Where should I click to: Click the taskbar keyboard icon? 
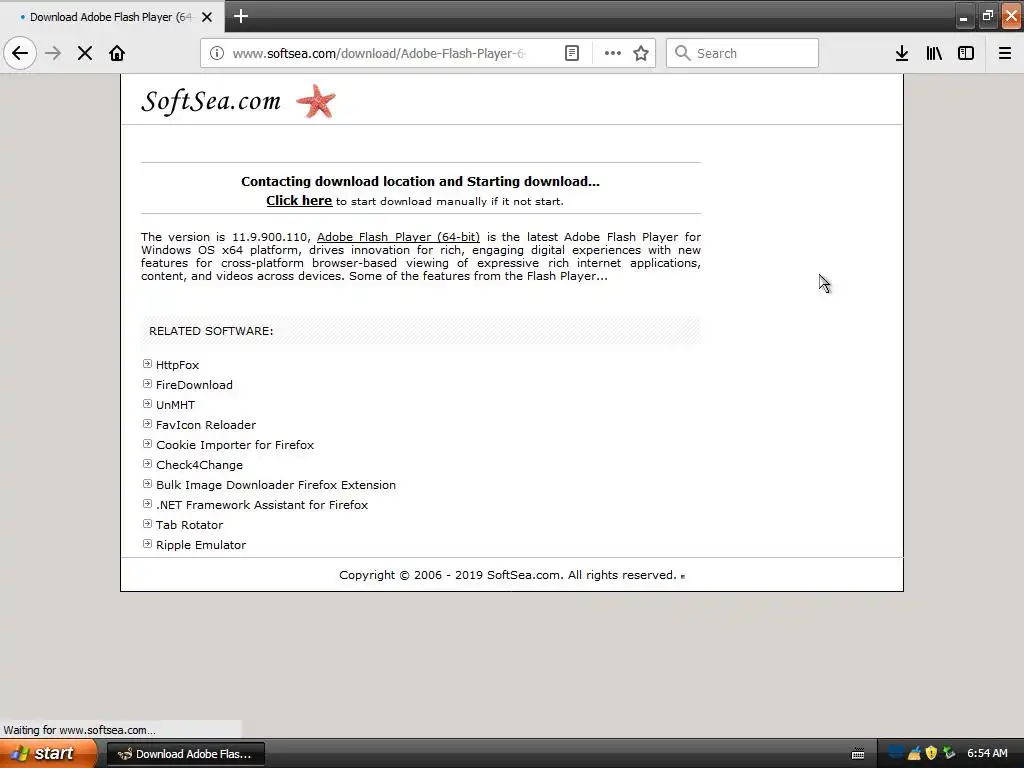click(x=858, y=754)
